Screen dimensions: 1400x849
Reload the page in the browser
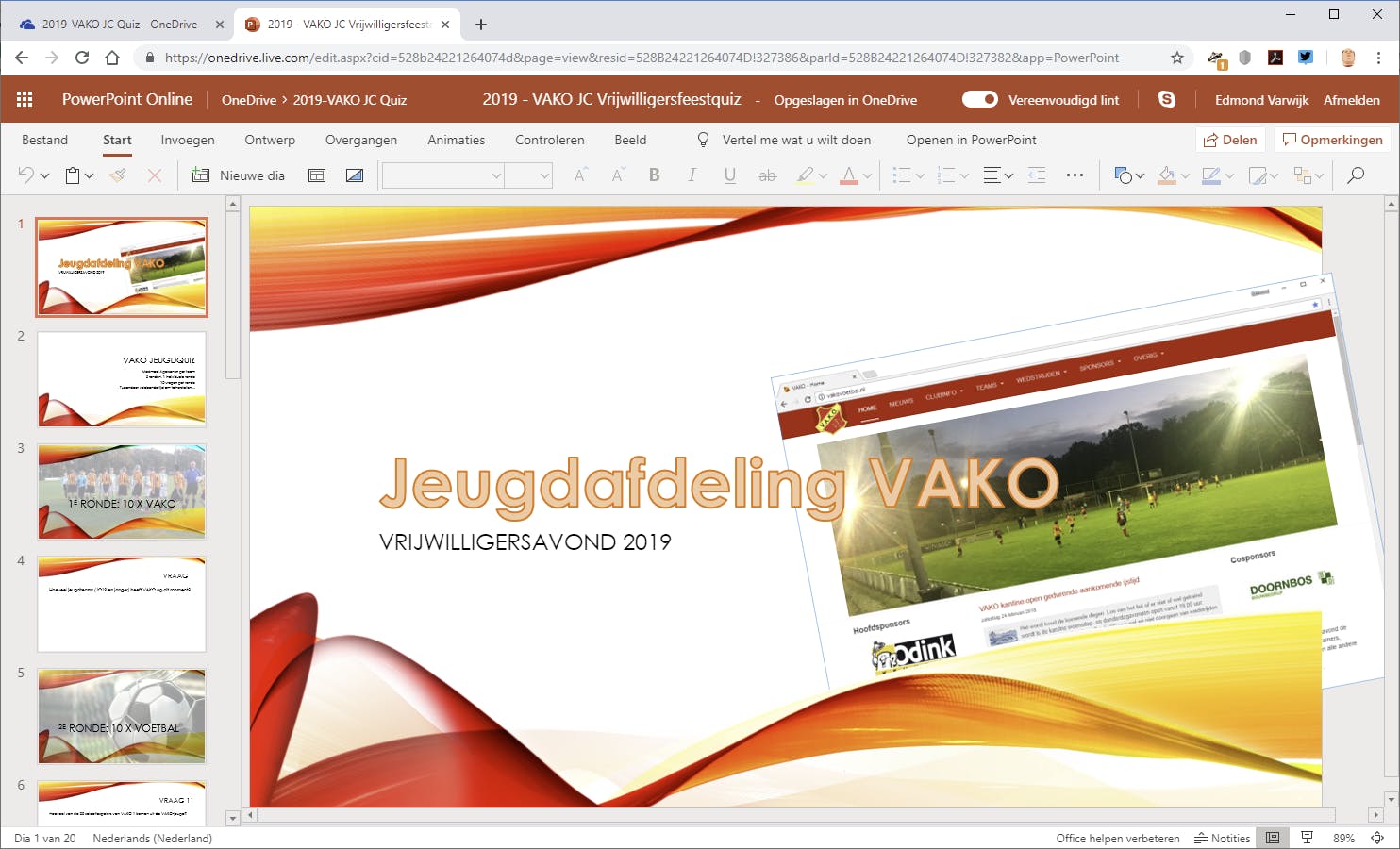(82, 58)
